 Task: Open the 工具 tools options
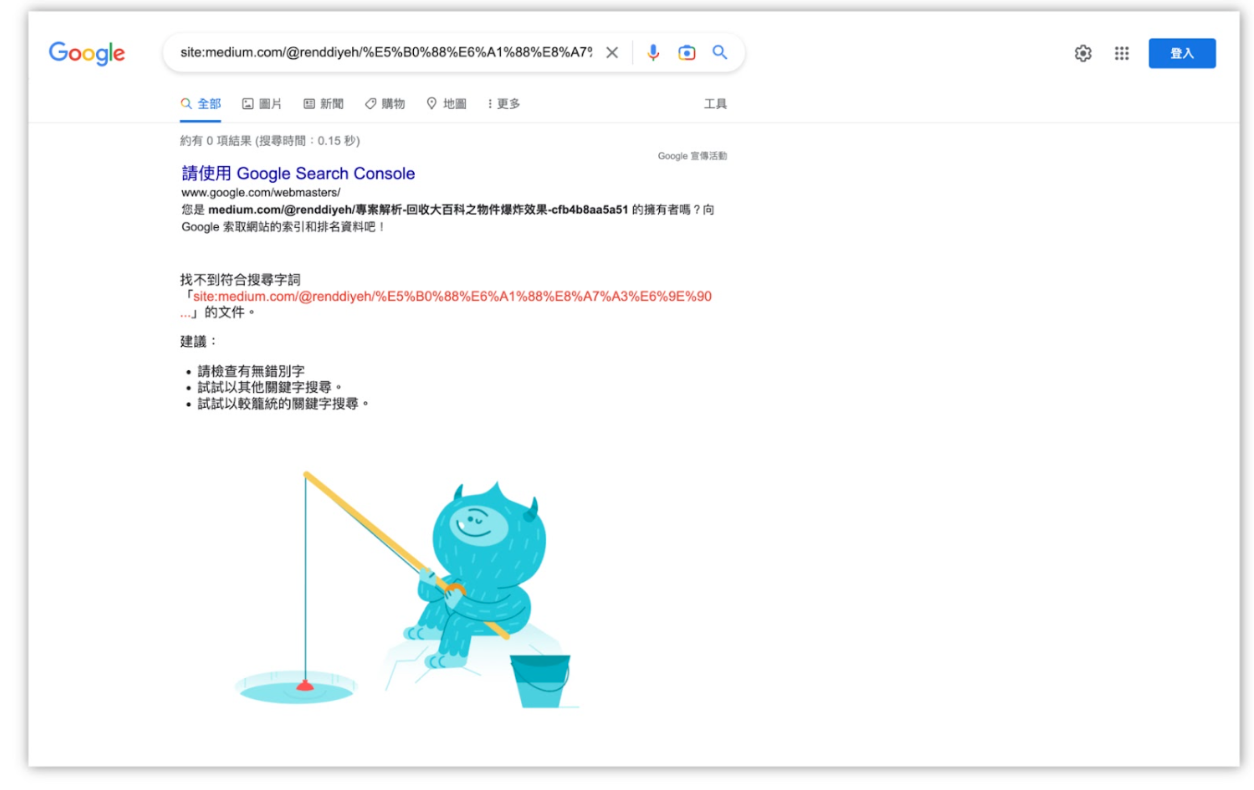(715, 104)
